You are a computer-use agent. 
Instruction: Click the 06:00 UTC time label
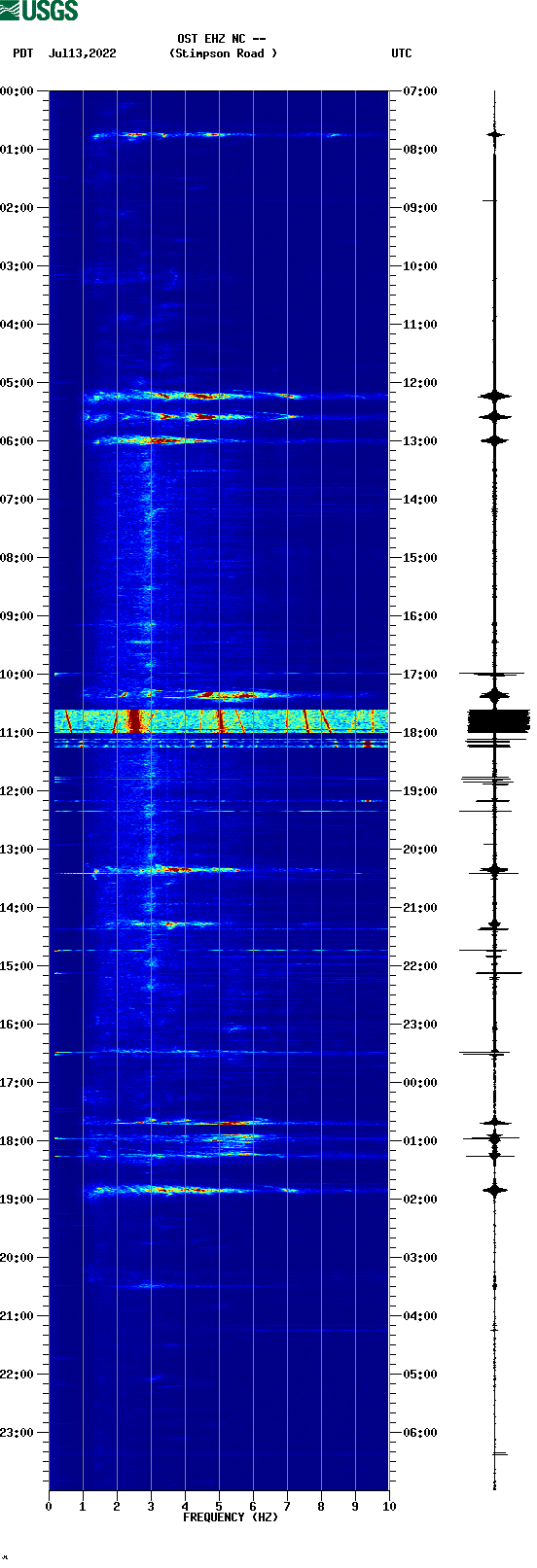(x=420, y=1433)
